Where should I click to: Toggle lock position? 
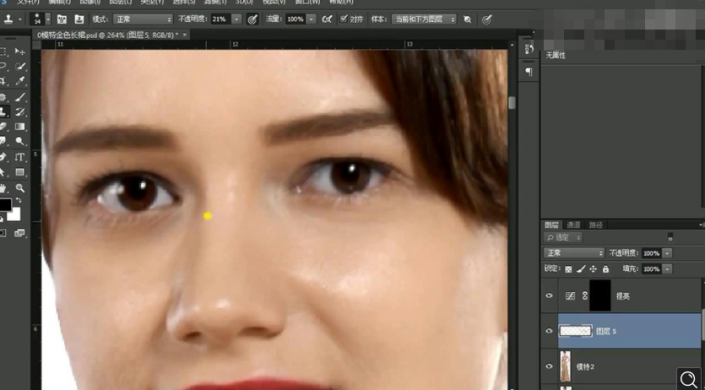tap(593, 269)
